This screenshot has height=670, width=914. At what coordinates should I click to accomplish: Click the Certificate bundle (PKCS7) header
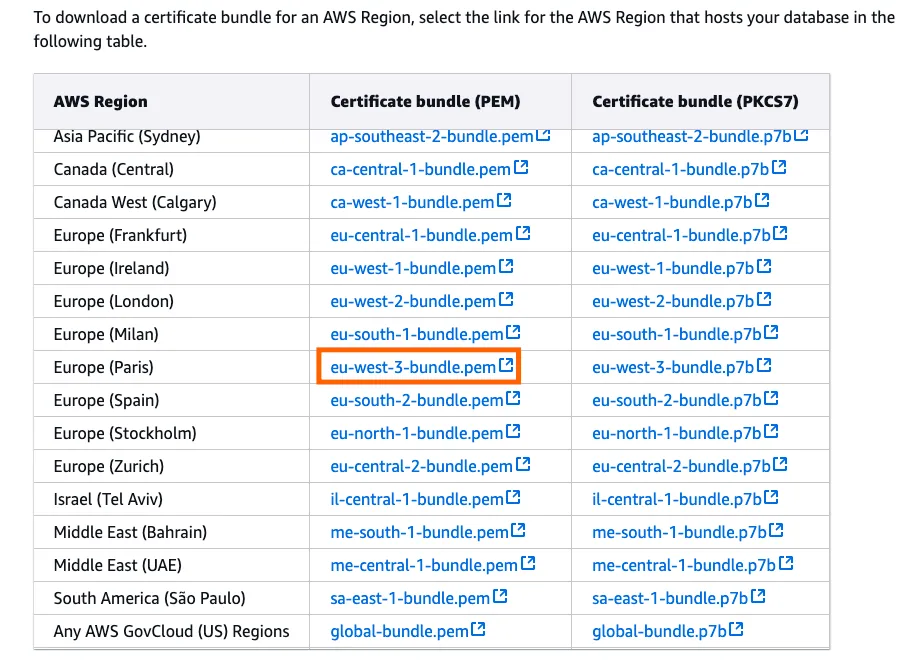coord(701,101)
